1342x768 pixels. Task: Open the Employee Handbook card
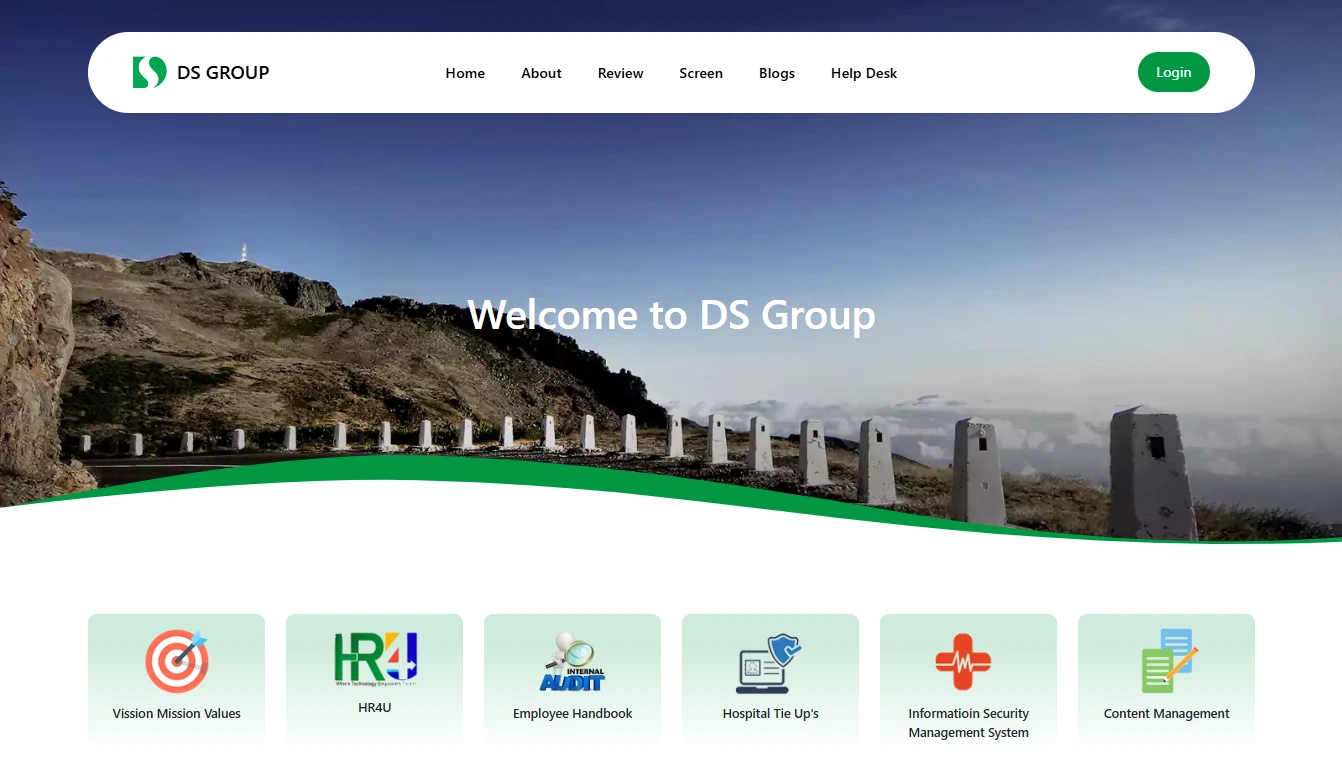point(572,690)
